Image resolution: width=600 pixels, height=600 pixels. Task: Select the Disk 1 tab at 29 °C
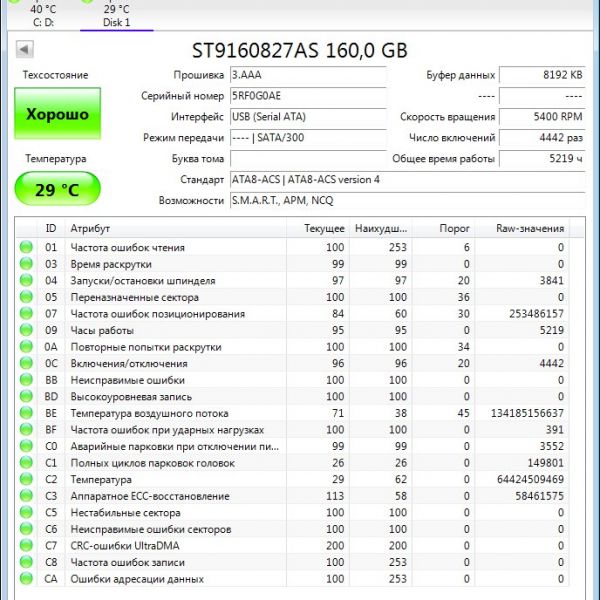pos(116,15)
